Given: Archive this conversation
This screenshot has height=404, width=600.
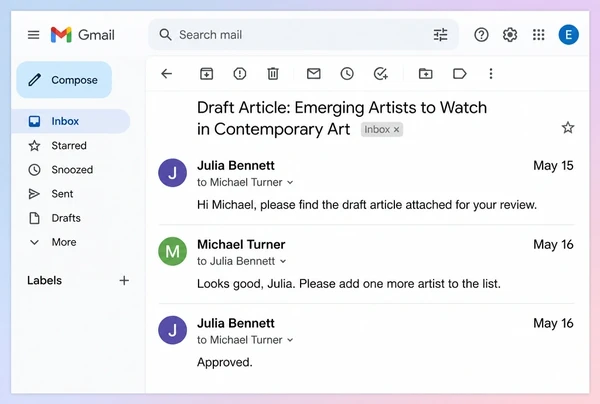Looking at the screenshot, I should pos(207,73).
